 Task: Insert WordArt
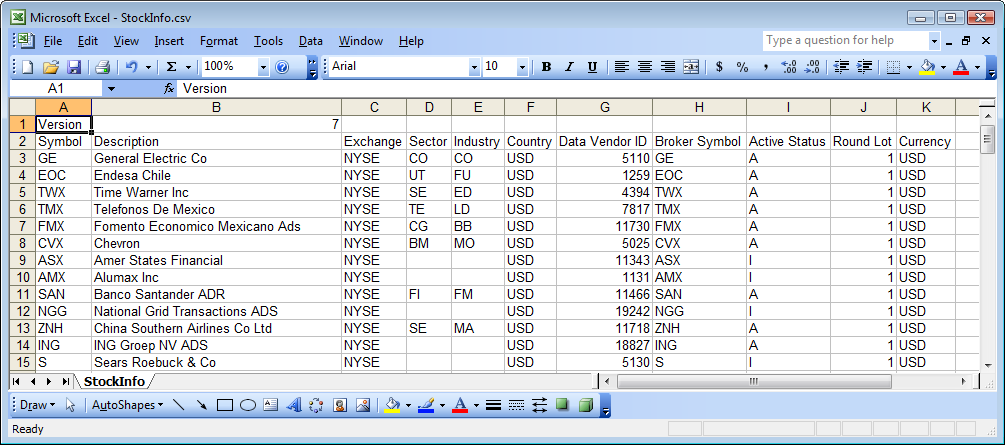tap(293, 405)
